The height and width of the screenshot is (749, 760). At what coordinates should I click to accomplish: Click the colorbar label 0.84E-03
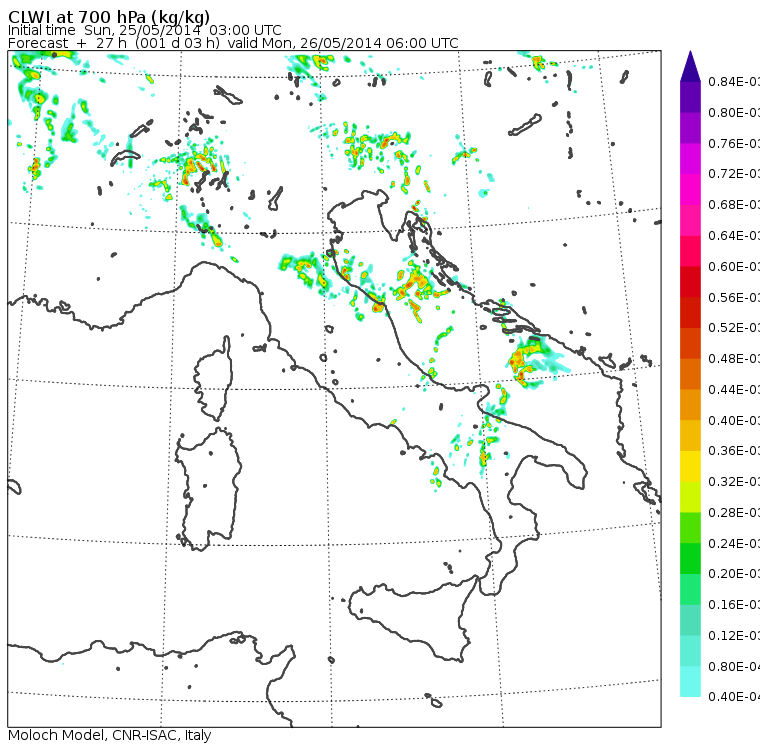[734, 81]
